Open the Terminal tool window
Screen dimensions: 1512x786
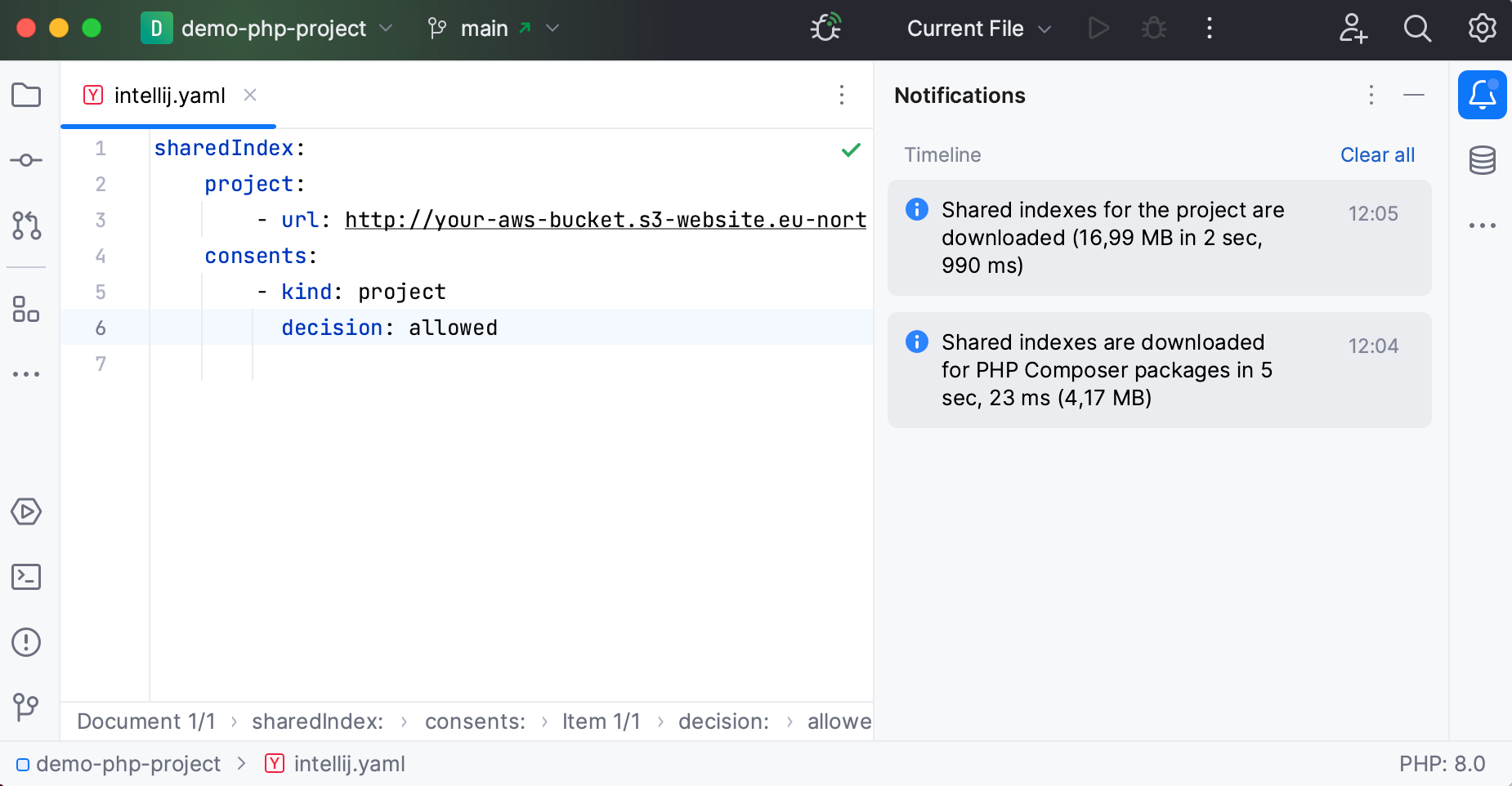[26, 577]
